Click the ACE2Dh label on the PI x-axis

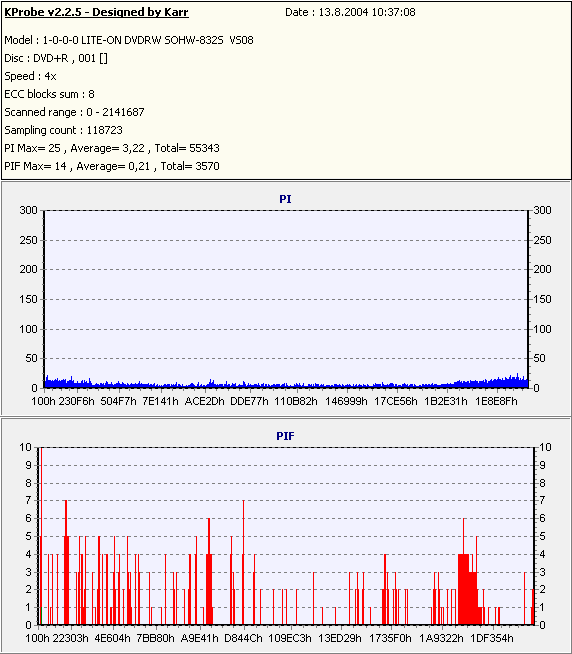coord(204,401)
